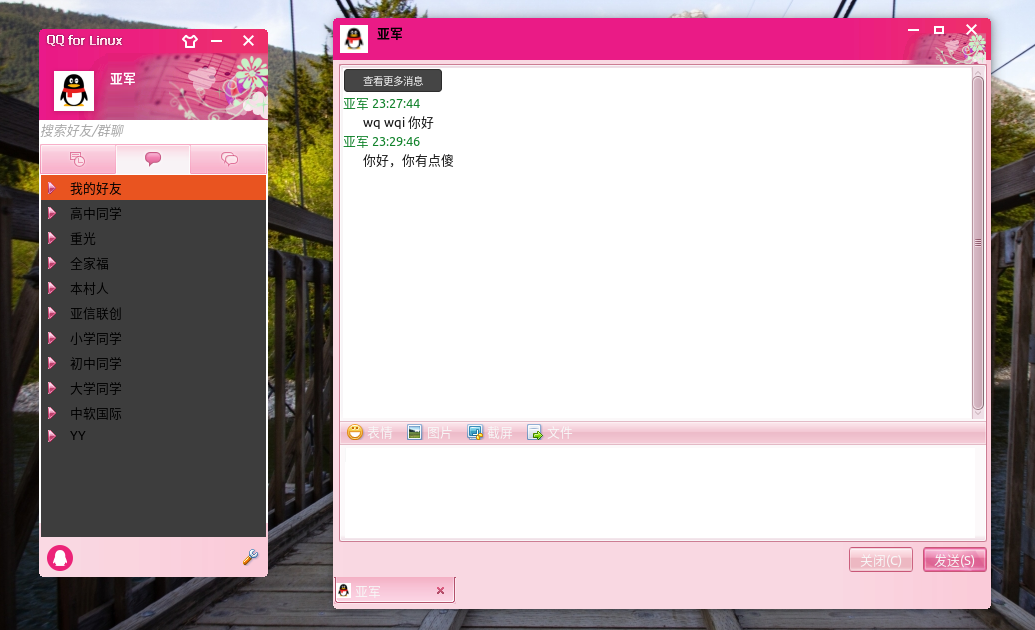Minimize the QQ for Linux main window
The image size is (1035, 630).
click(x=217, y=41)
